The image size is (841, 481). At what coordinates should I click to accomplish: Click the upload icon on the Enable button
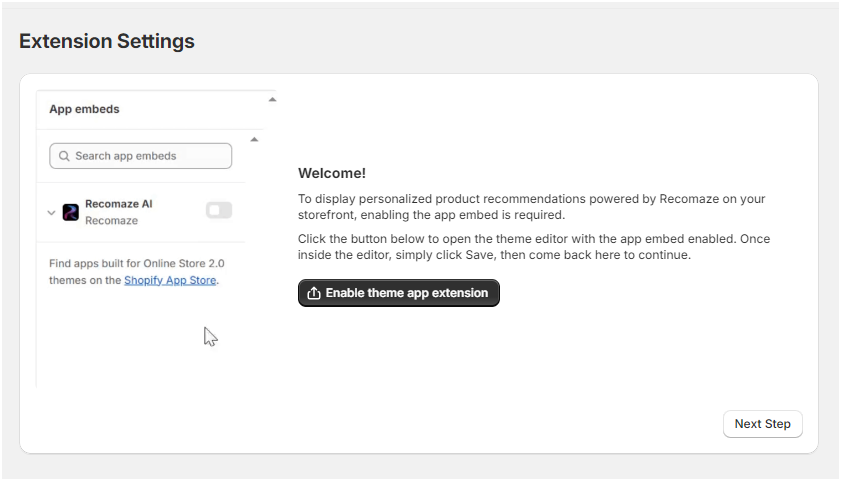coord(314,293)
